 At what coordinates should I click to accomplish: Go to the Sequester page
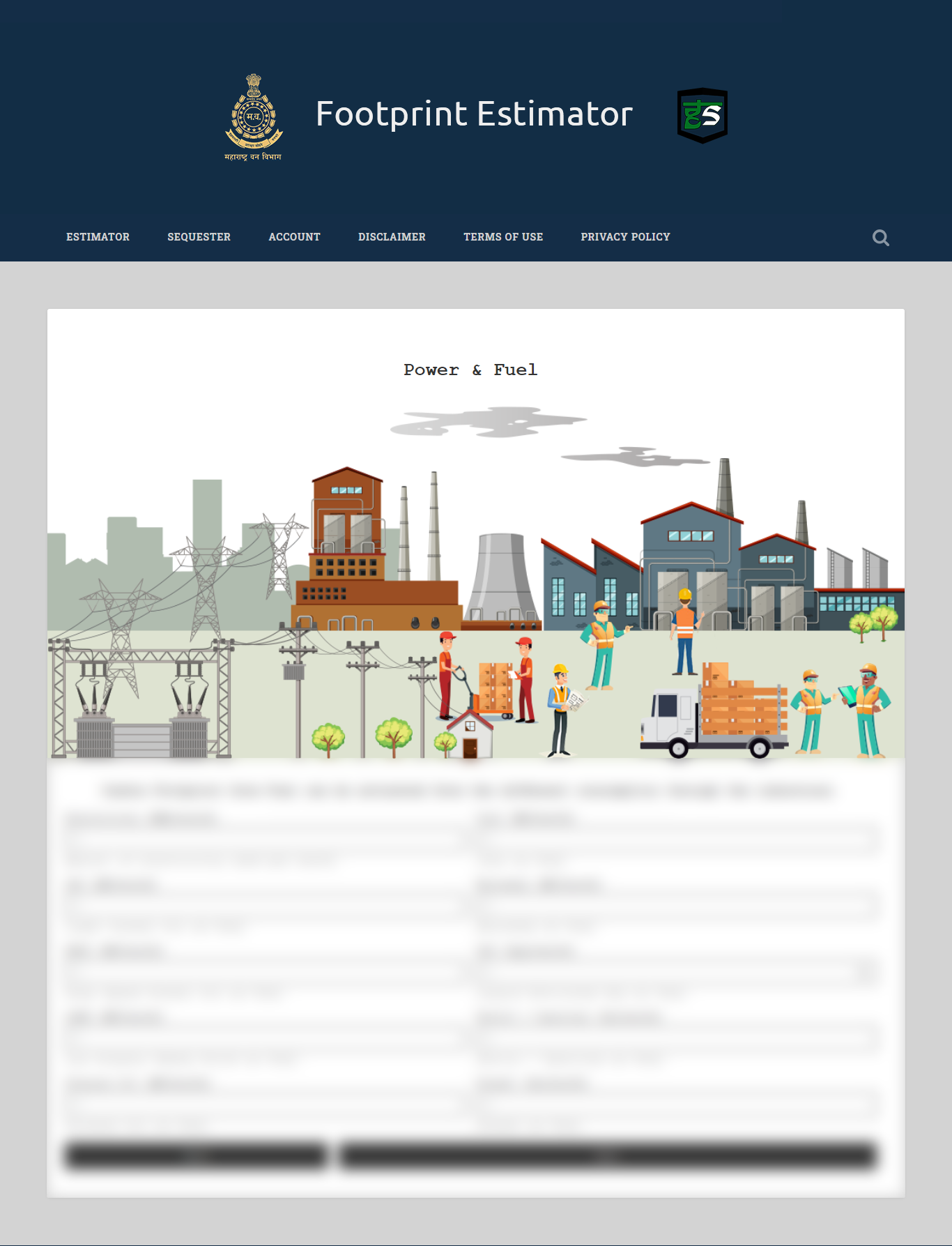[x=199, y=237]
